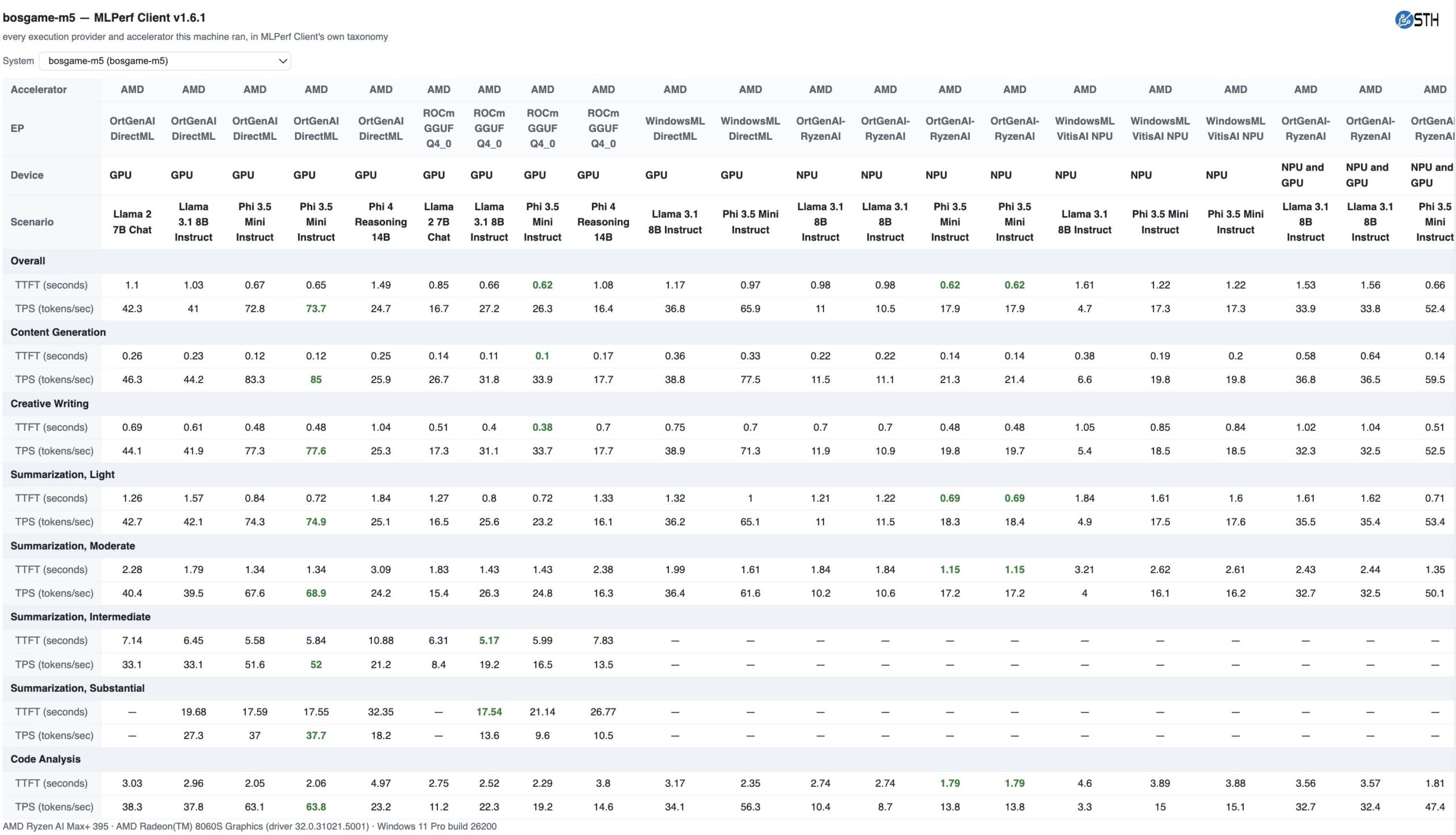Open the System selection dropdown

pos(164,61)
